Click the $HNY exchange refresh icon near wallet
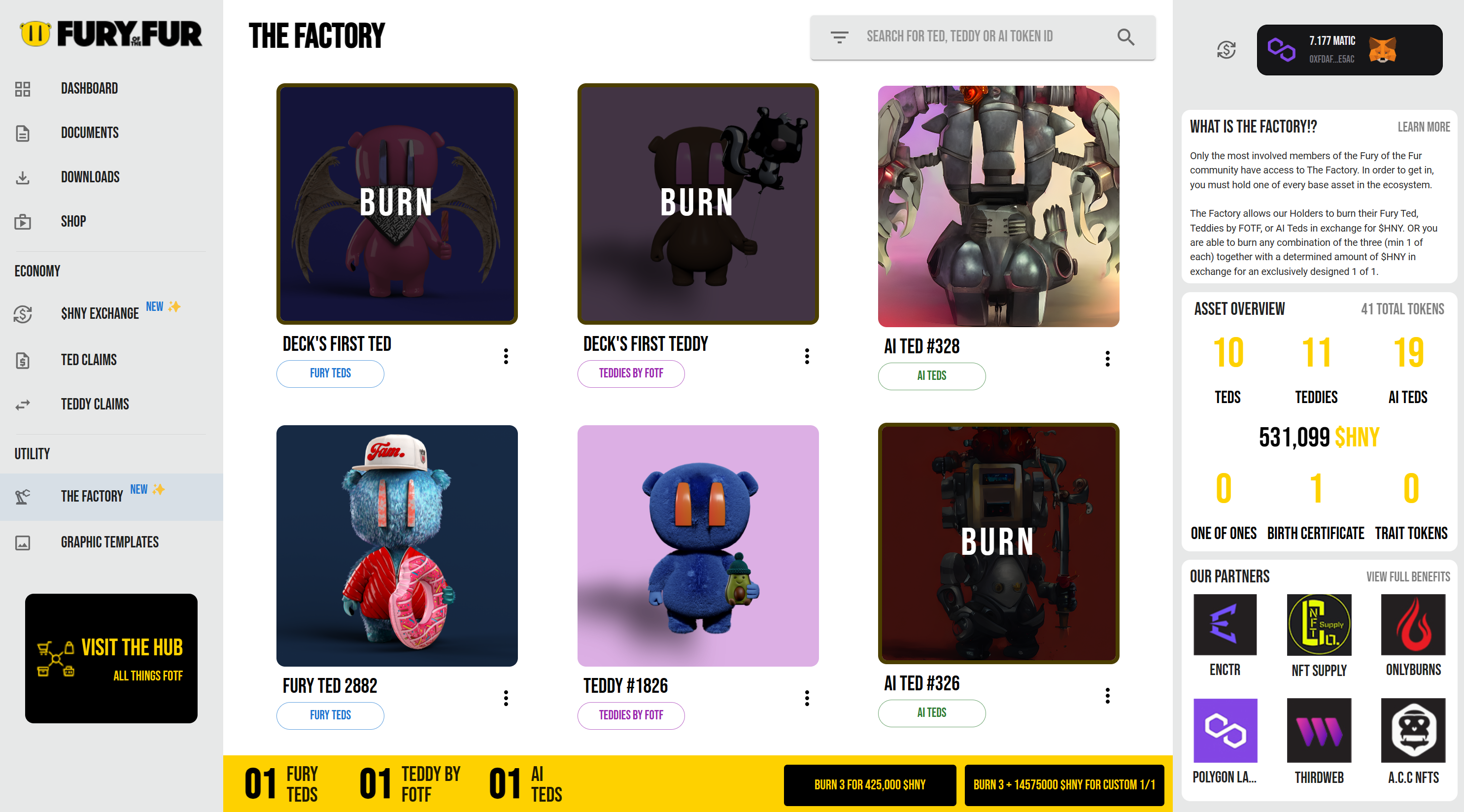The image size is (1464, 812). (x=1226, y=49)
